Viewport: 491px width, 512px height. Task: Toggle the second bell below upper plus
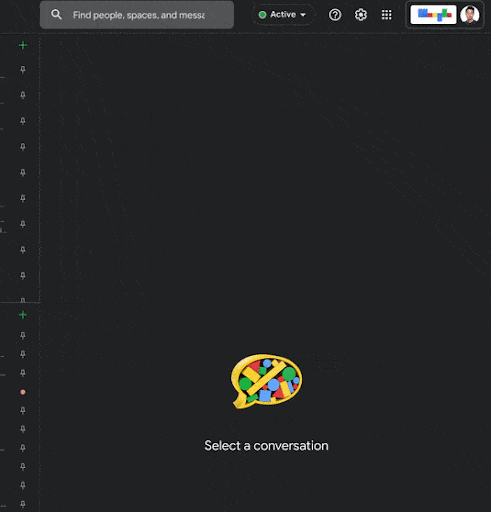point(23,95)
